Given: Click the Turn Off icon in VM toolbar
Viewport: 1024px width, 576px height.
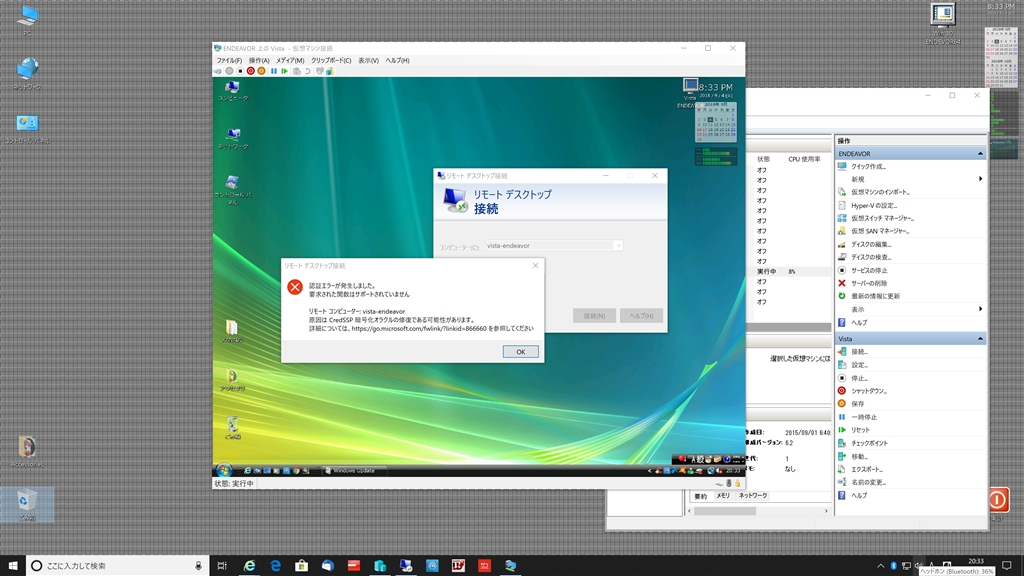Looking at the screenshot, I should 240,71.
